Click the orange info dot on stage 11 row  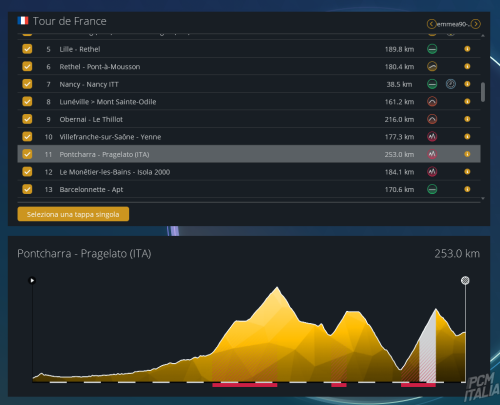(467, 154)
